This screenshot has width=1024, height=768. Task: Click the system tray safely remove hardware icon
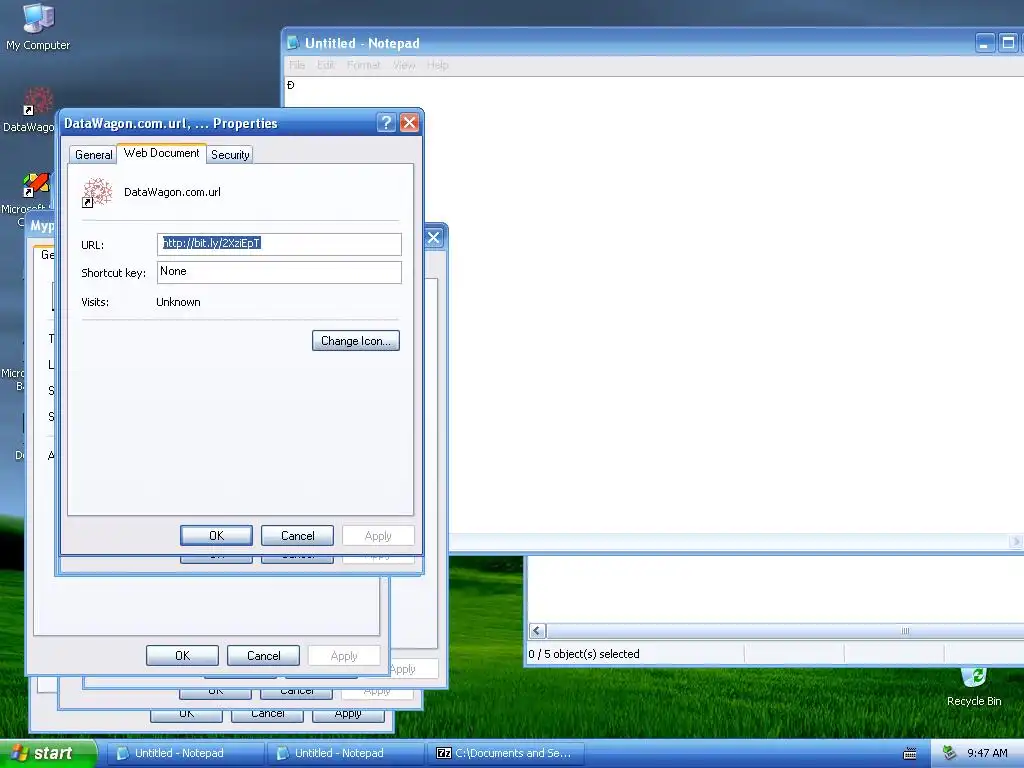(x=950, y=753)
